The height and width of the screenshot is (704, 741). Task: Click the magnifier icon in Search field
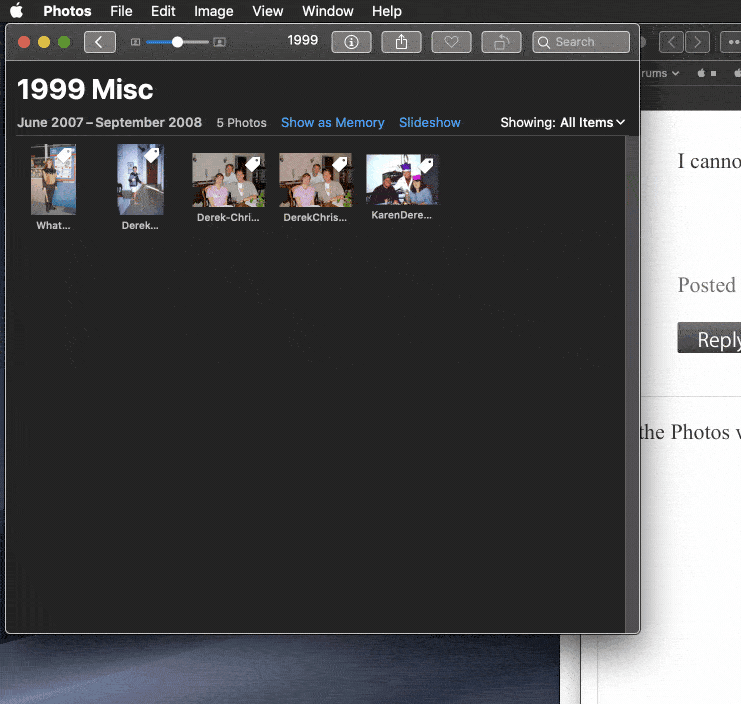[x=544, y=42]
